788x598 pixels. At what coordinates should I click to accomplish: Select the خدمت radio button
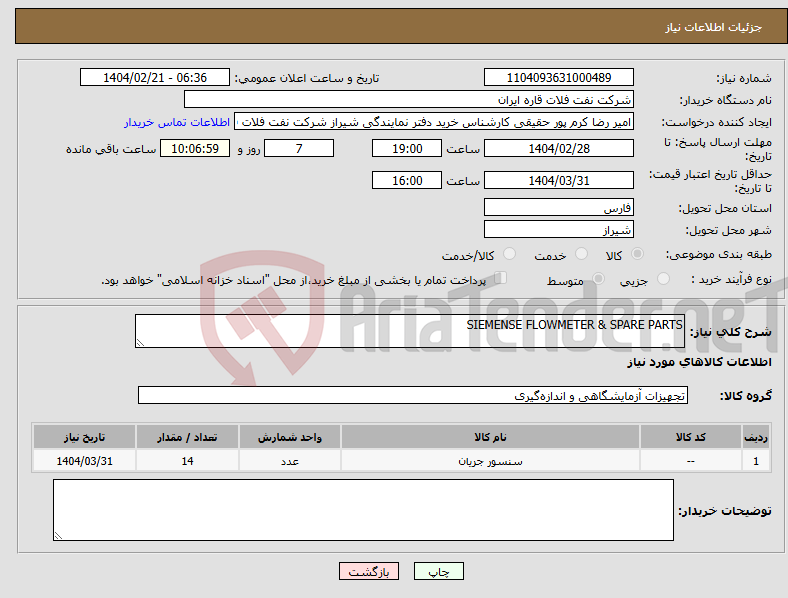pyautogui.click(x=581, y=254)
